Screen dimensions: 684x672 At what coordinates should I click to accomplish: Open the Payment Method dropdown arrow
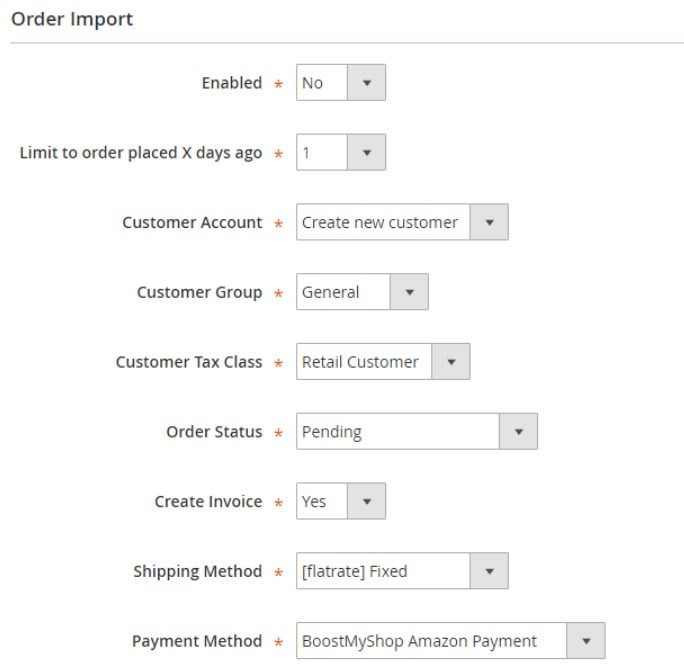point(586,641)
